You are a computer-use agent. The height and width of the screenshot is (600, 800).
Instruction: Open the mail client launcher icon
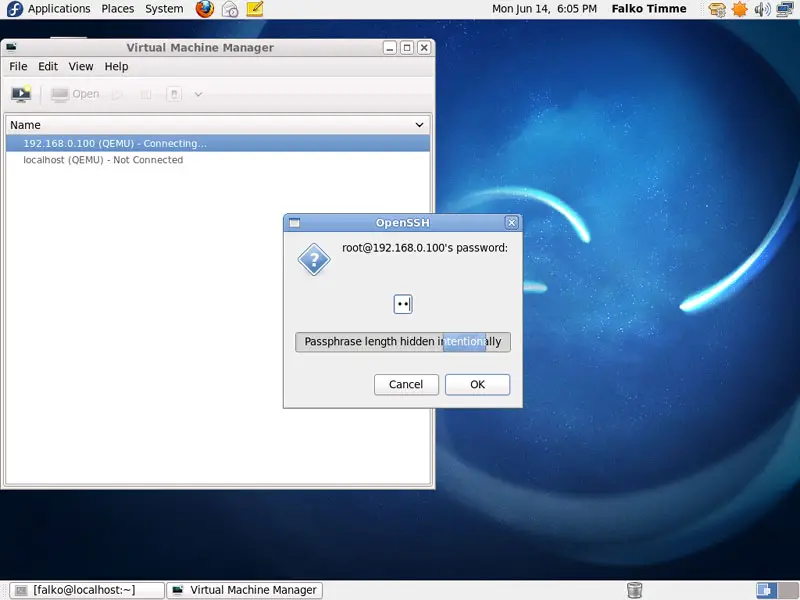pyautogui.click(x=230, y=9)
